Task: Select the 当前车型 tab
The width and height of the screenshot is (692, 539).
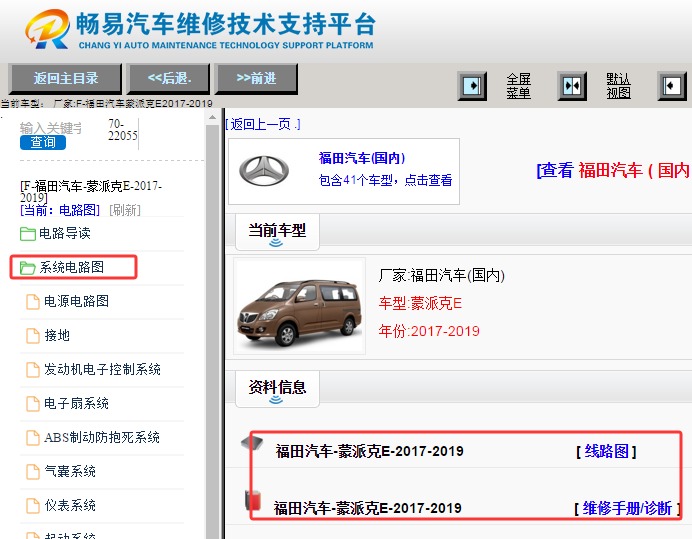Action: click(277, 232)
